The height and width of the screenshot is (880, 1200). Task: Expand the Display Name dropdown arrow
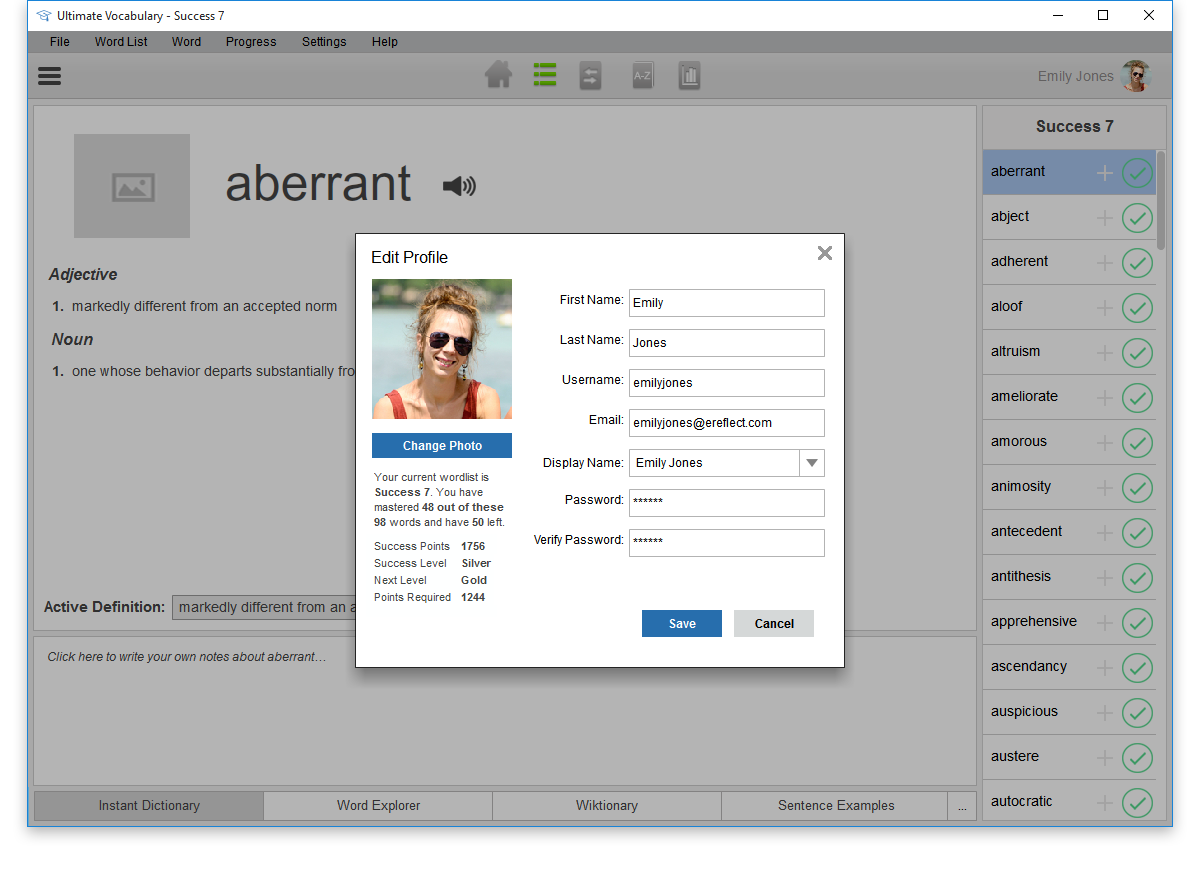coord(812,463)
